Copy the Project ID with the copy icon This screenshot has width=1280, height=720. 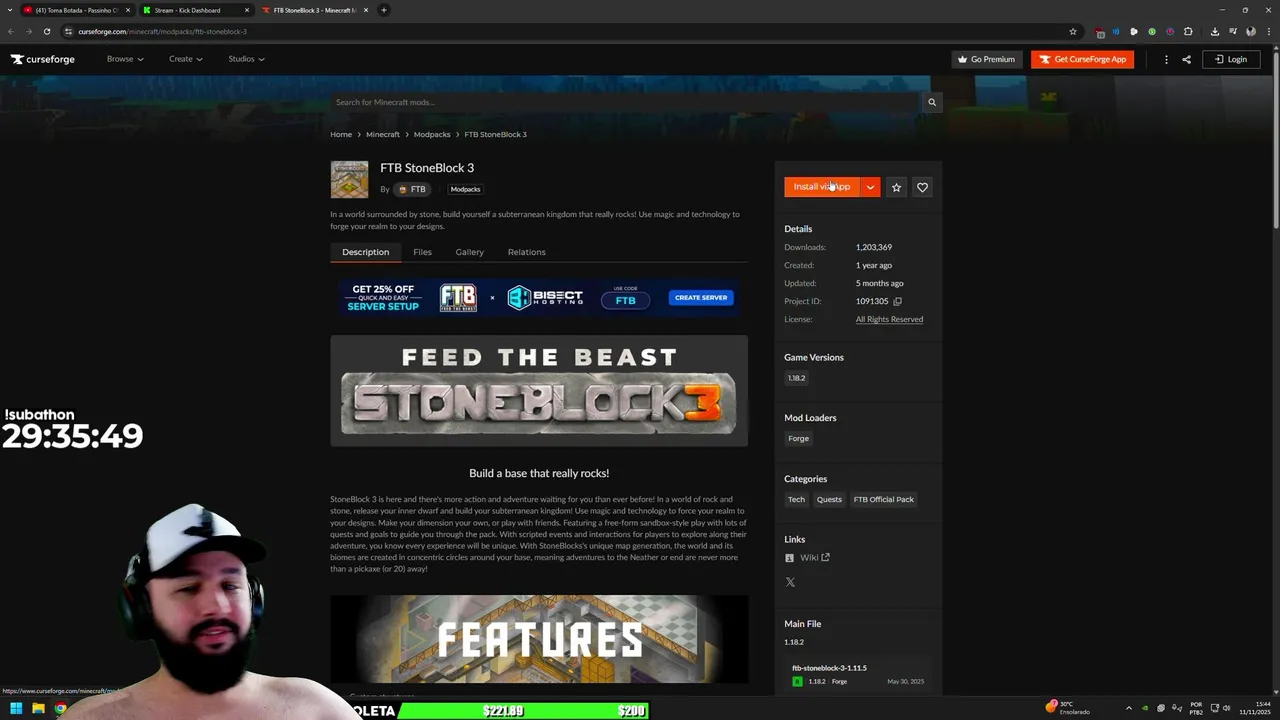point(897,301)
